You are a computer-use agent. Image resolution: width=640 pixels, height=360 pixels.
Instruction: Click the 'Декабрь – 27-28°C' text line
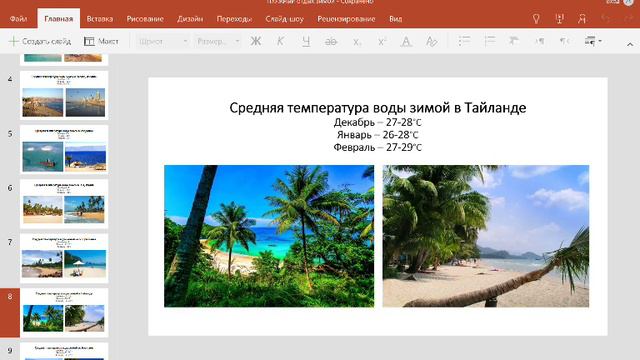378,122
